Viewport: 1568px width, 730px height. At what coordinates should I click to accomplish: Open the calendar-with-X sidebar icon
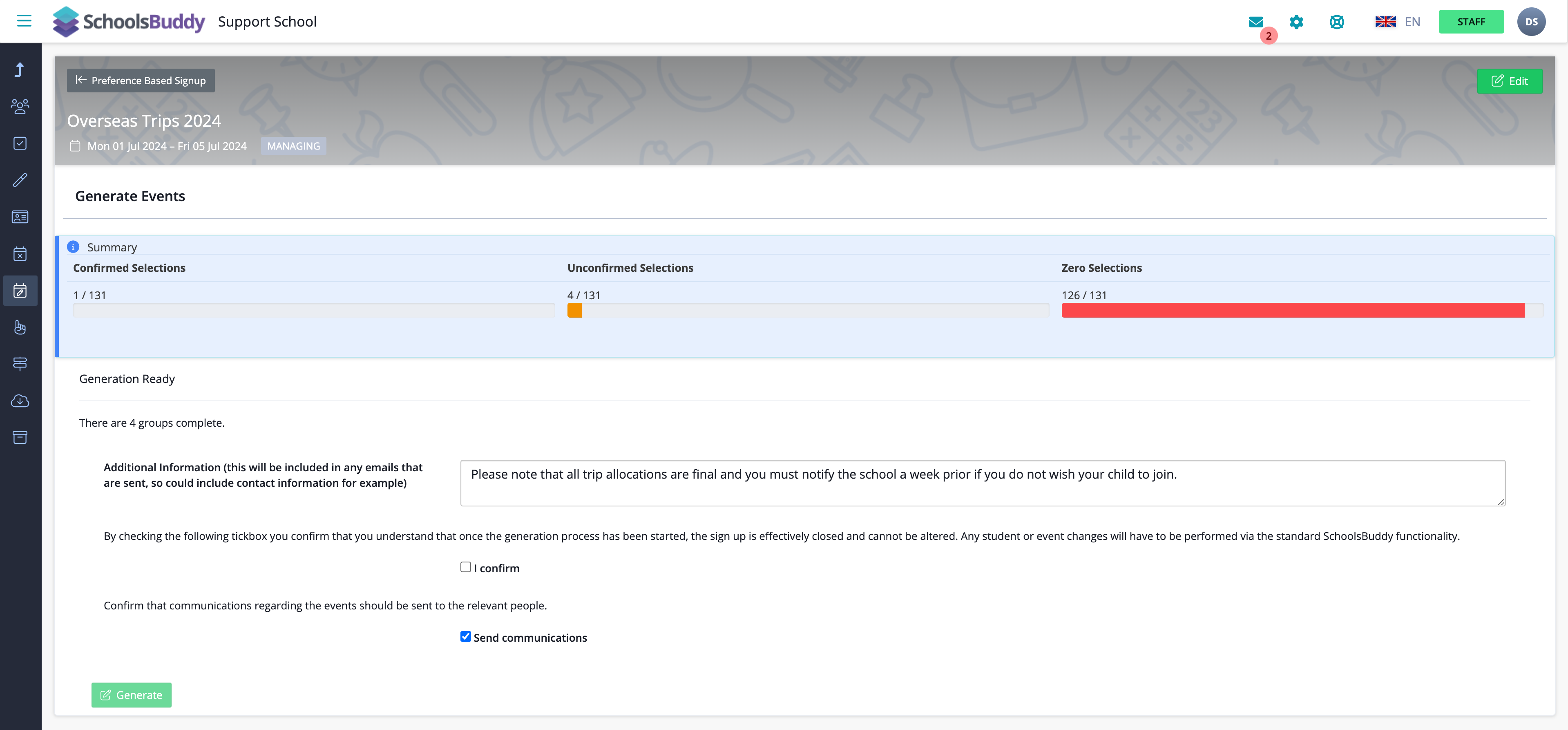[20, 254]
